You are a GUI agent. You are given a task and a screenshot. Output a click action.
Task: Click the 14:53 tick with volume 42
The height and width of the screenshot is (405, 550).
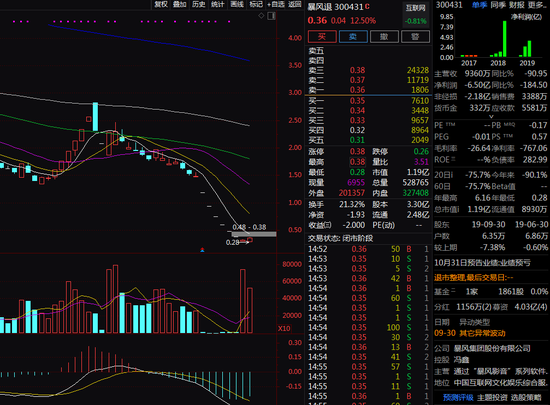368,278
